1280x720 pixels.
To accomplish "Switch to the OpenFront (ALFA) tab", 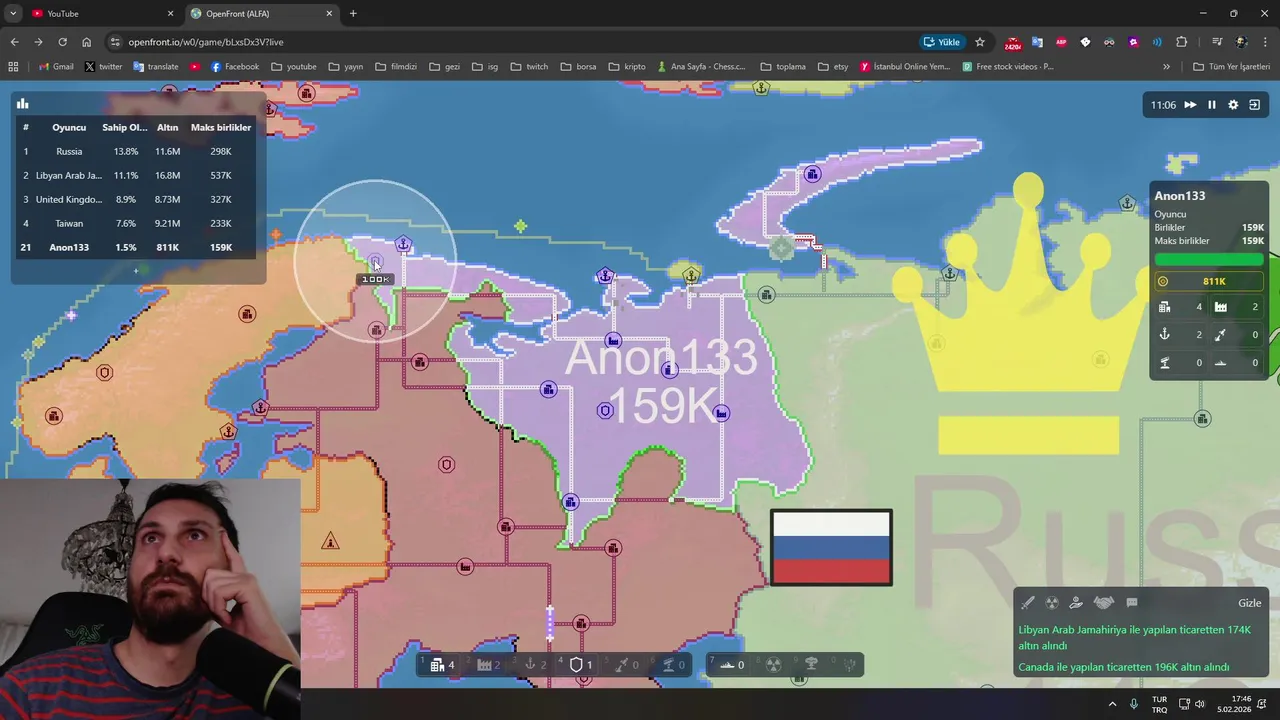I will [x=262, y=14].
